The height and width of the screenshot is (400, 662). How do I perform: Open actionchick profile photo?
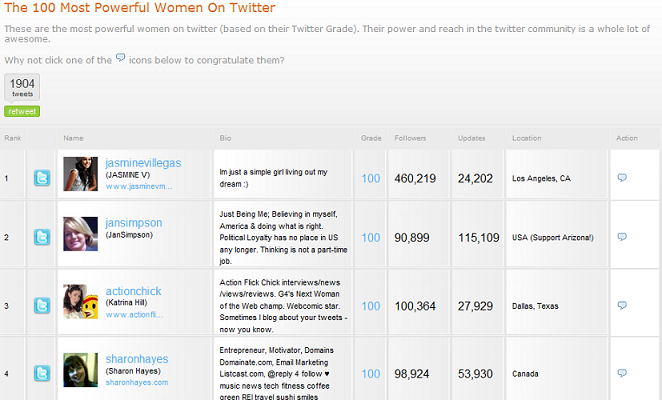(81, 302)
